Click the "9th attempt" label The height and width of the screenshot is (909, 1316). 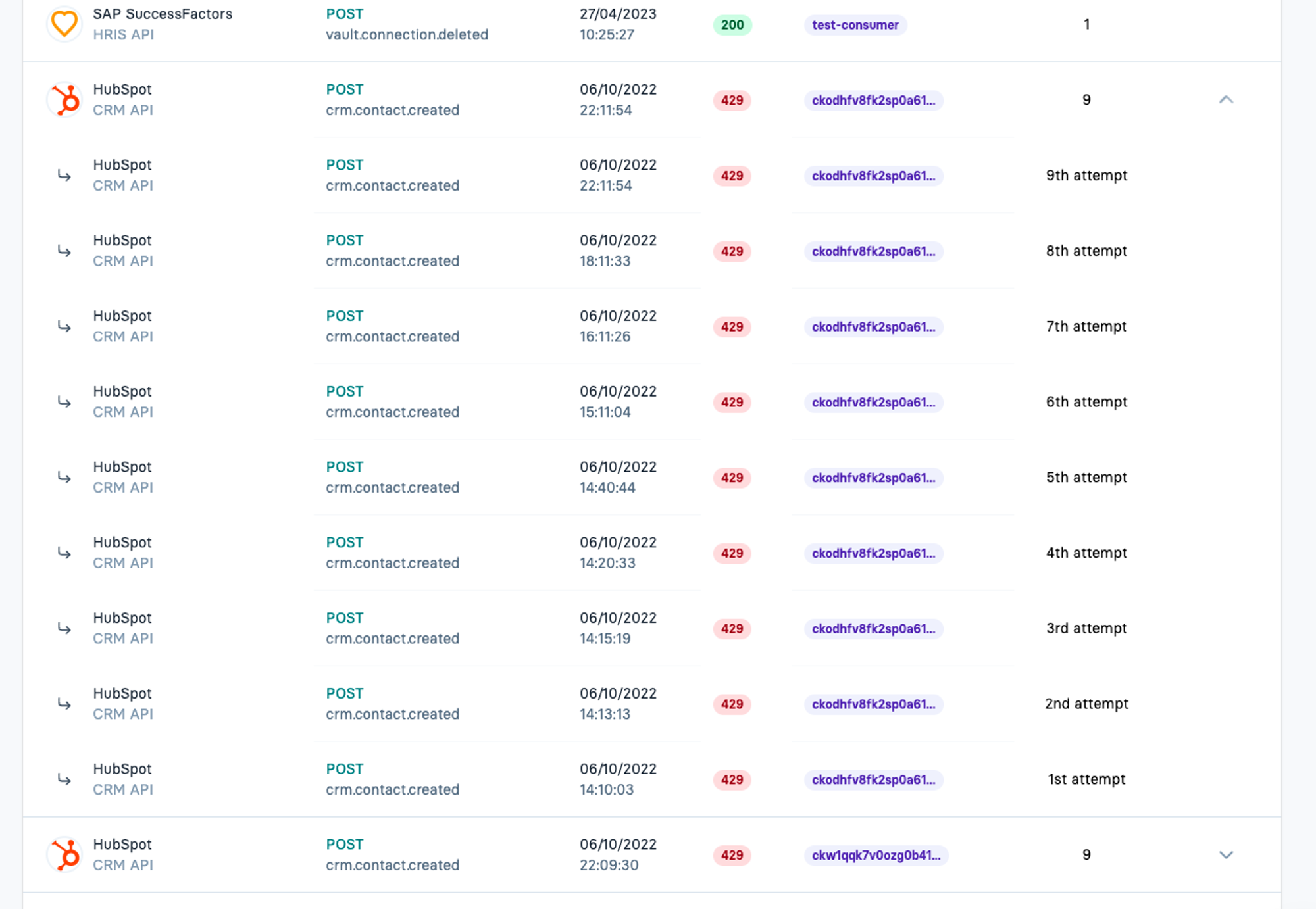pos(1086,176)
